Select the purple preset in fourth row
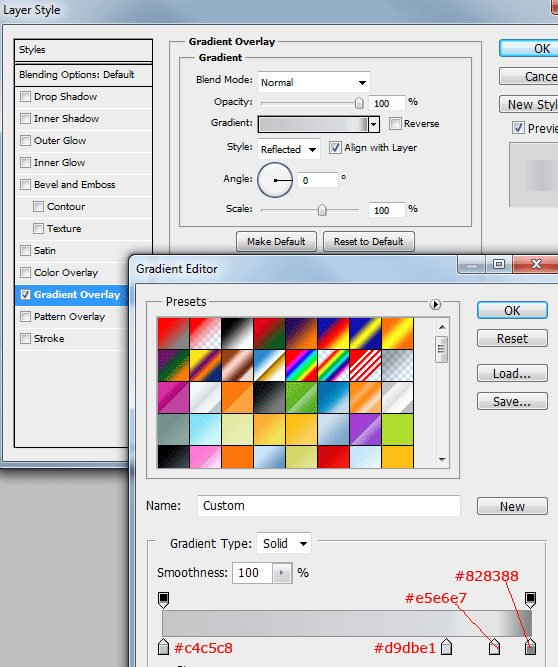Image resolution: width=558 pixels, height=667 pixels. pyautogui.click(x=365, y=429)
